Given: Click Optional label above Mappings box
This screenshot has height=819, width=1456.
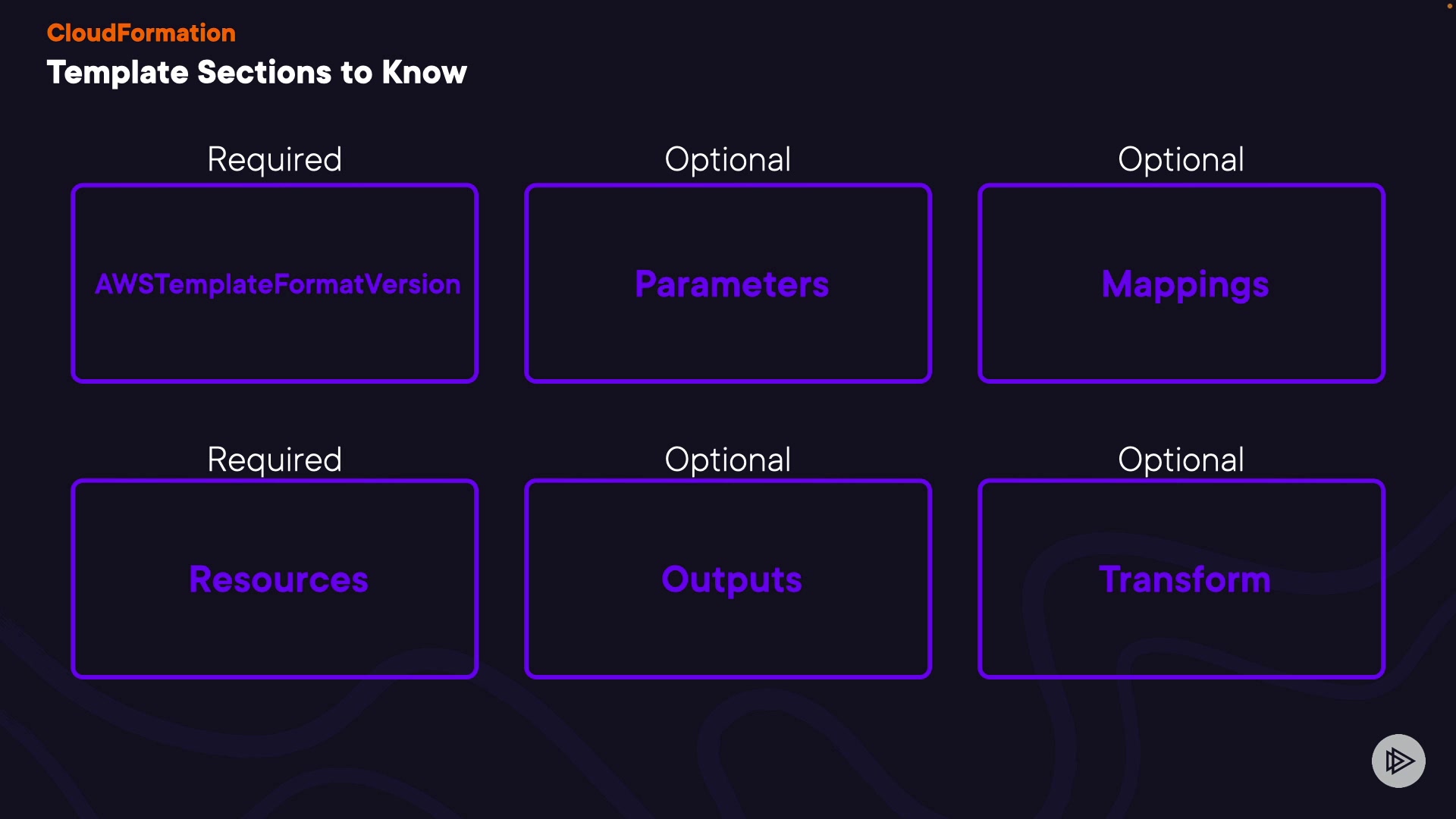Looking at the screenshot, I should point(1181,159).
